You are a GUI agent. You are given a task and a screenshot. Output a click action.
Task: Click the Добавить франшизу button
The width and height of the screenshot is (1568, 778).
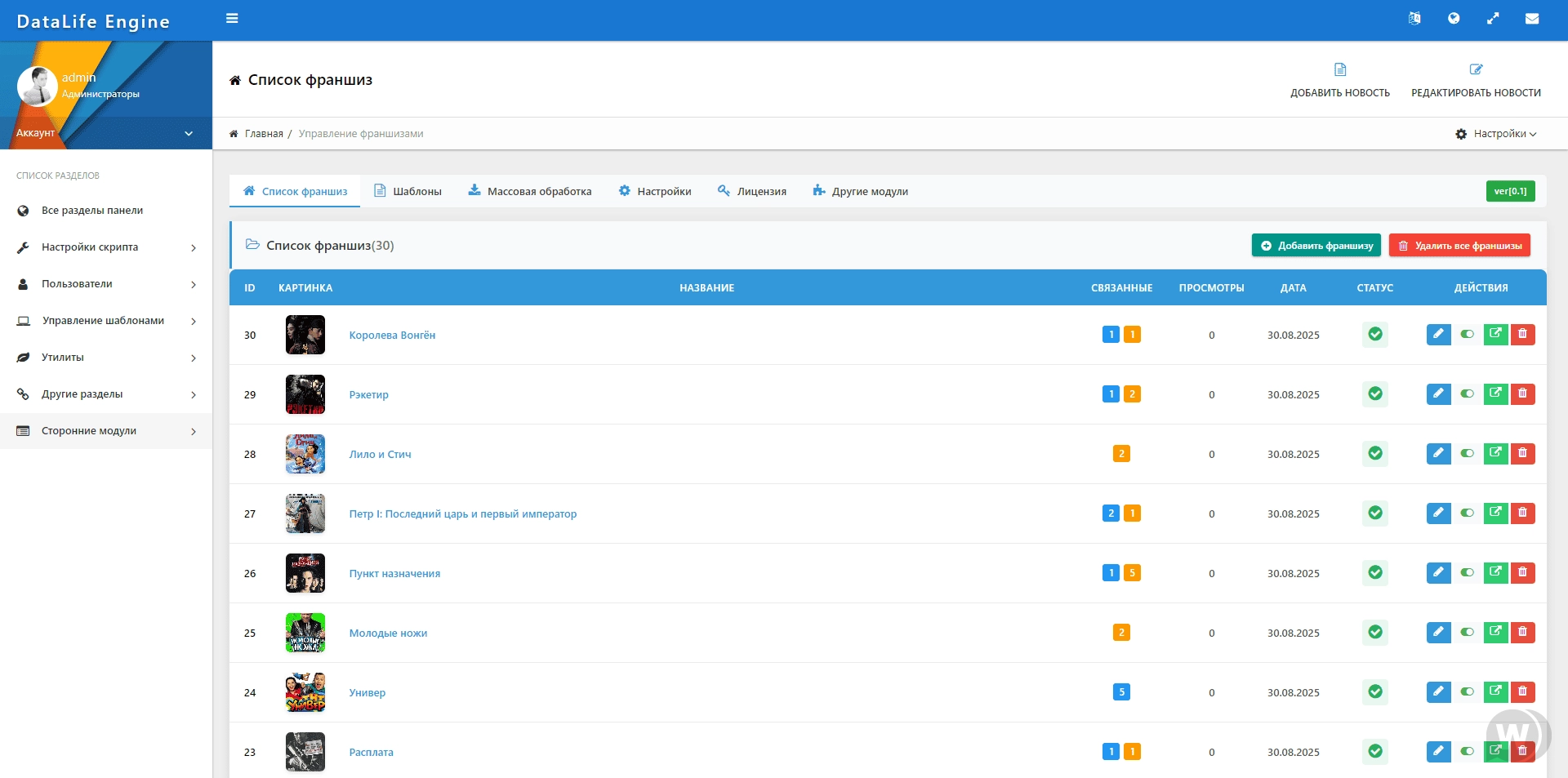[1316, 246]
